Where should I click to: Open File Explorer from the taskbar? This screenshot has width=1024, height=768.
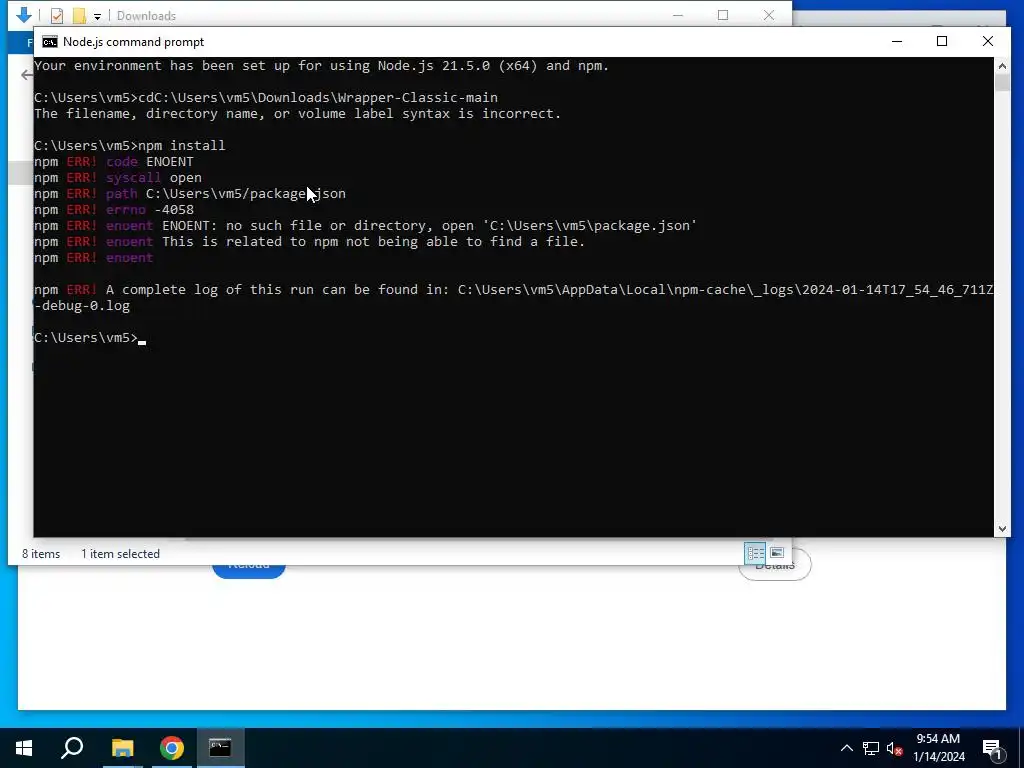(122, 748)
